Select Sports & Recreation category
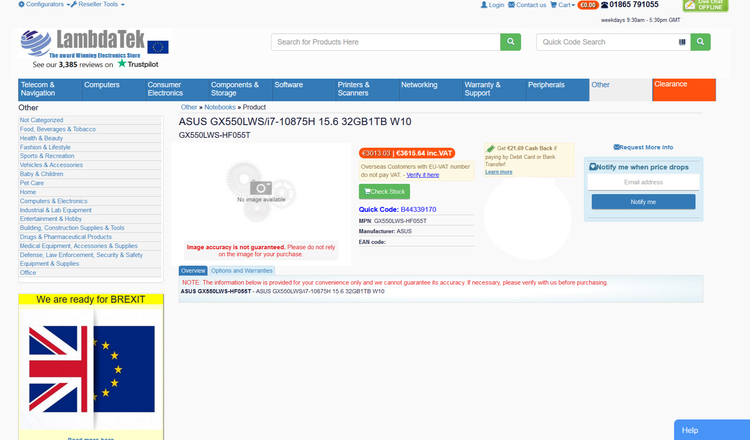The height and width of the screenshot is (440, 750). (x=47, y=156)
